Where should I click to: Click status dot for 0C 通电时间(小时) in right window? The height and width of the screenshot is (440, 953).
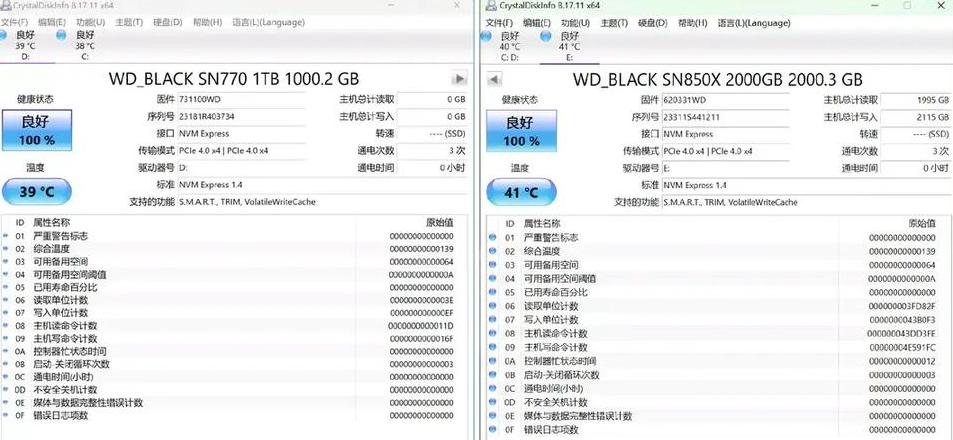[493, 388]
